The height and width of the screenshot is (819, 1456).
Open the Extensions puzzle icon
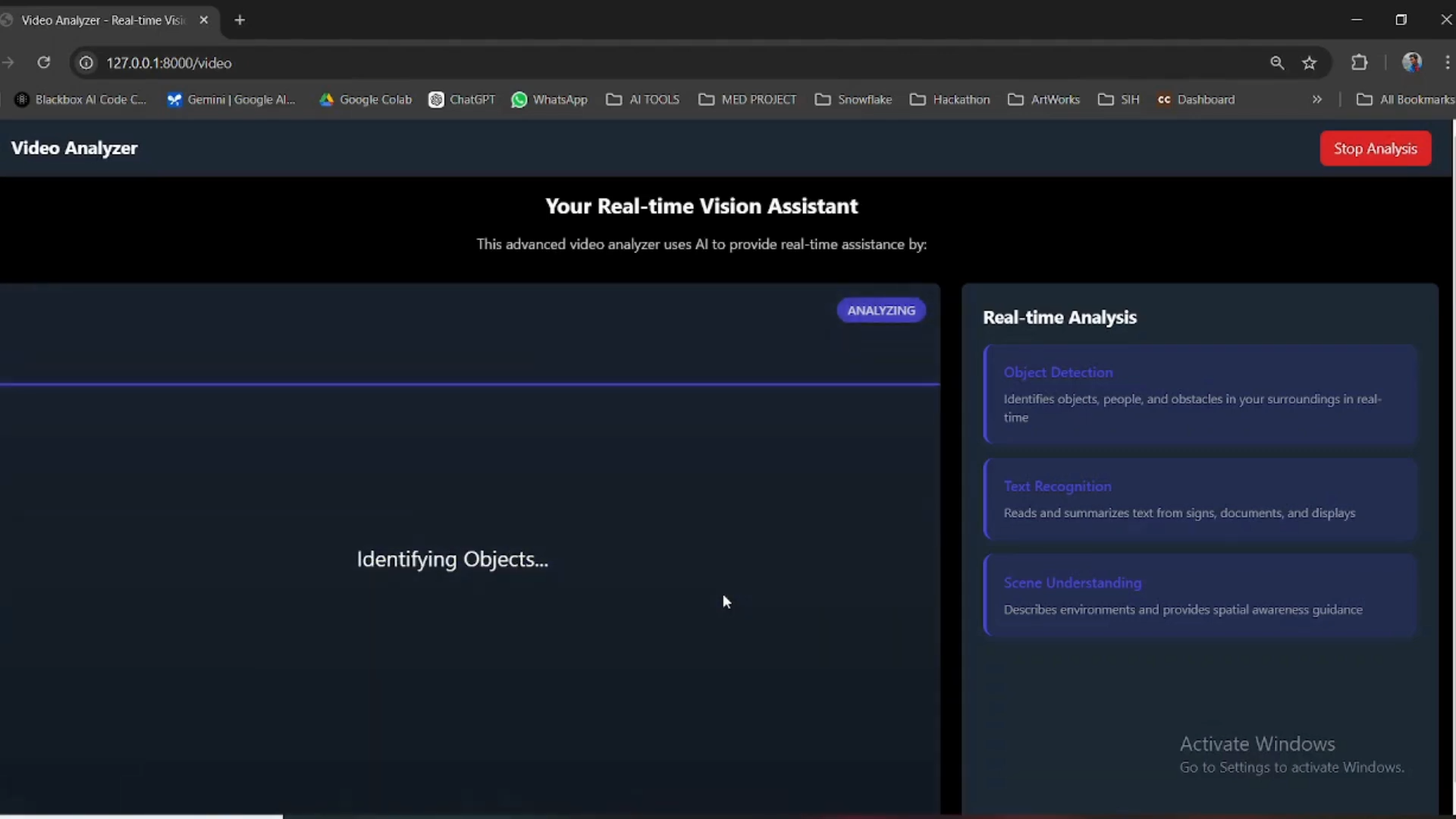coord(1360,63)
